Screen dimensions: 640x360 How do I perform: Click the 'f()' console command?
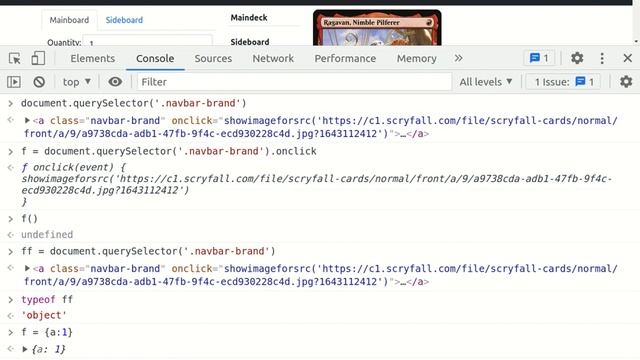click(x=29, y=219)
